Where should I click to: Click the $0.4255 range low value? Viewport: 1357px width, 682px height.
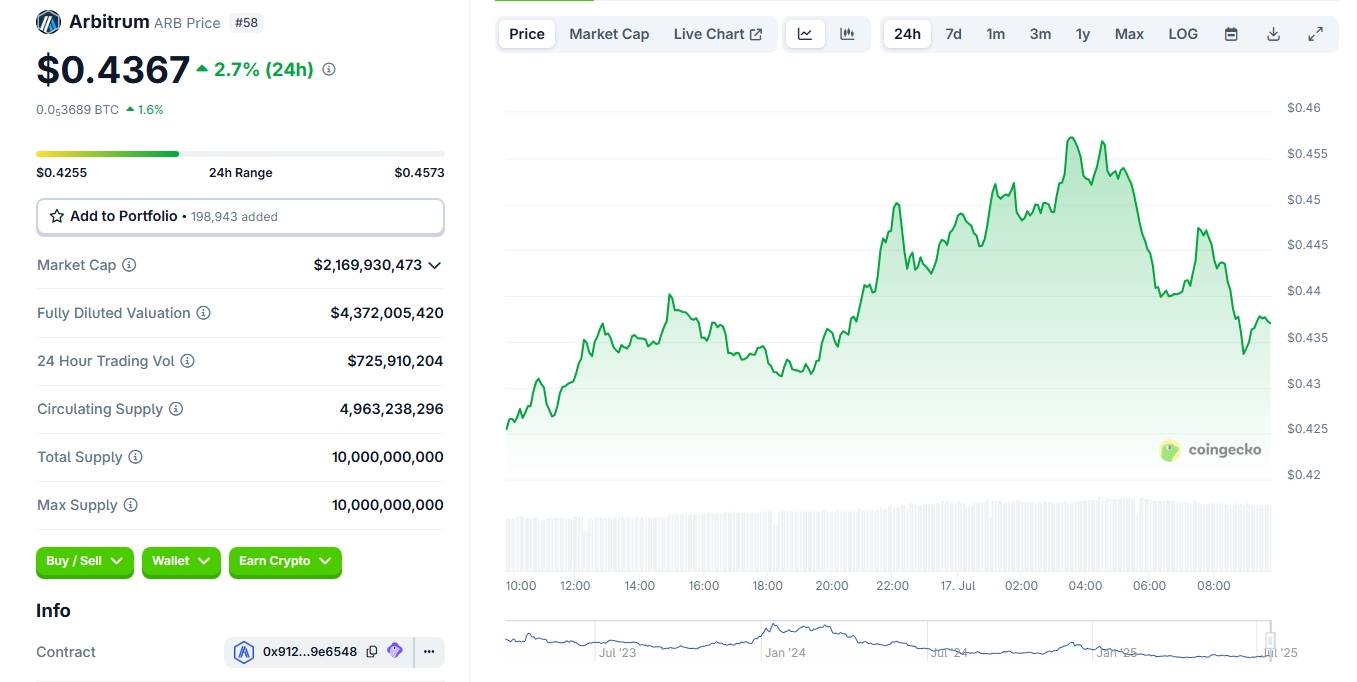coord(62,173)
